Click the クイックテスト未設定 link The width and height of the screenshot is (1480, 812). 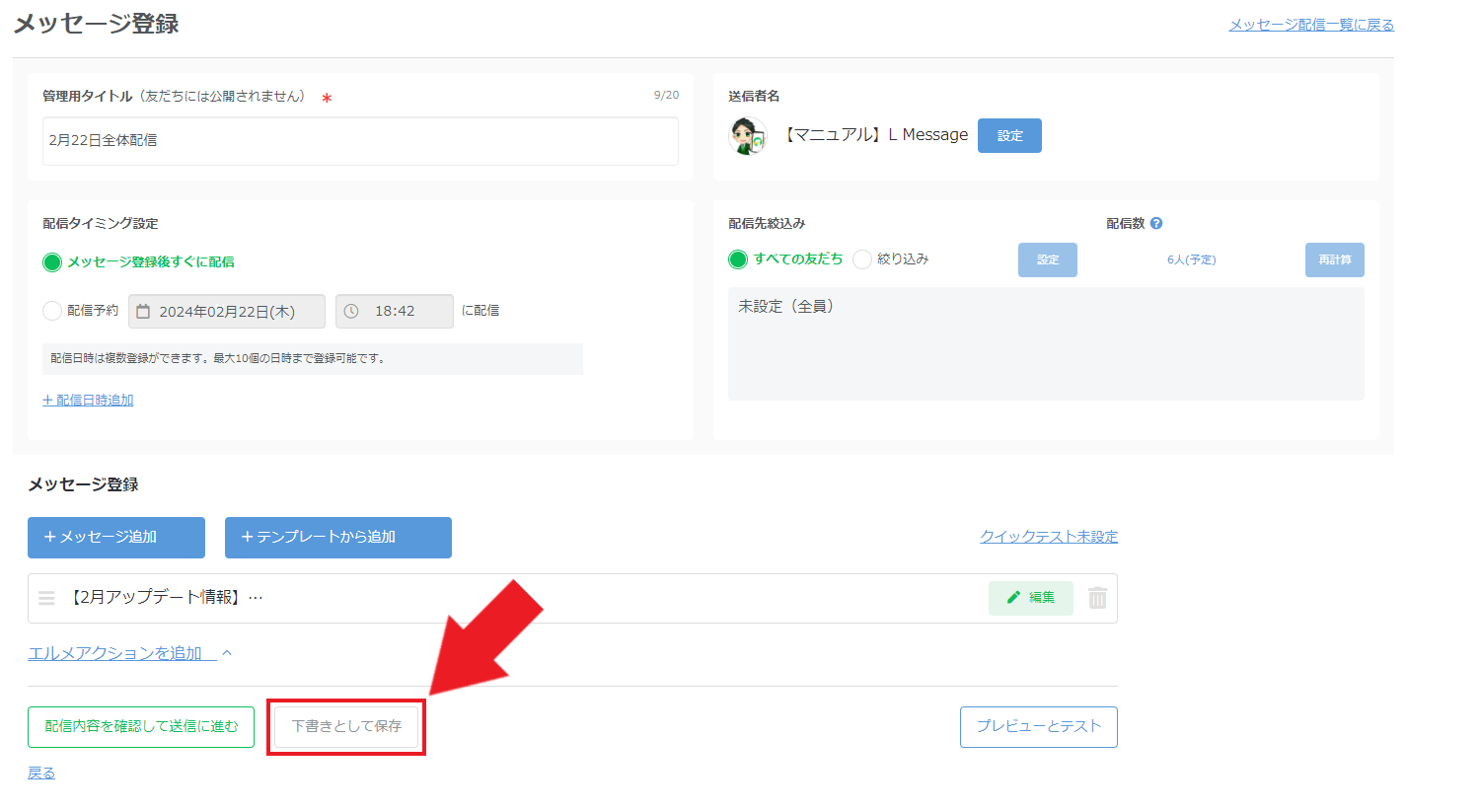coord(1049,537)
